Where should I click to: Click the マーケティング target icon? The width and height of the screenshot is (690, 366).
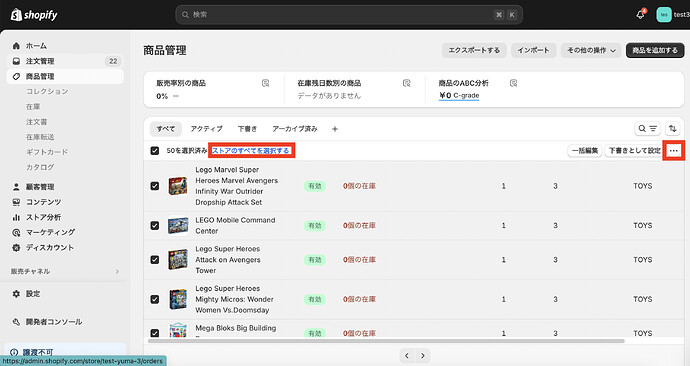16,232
